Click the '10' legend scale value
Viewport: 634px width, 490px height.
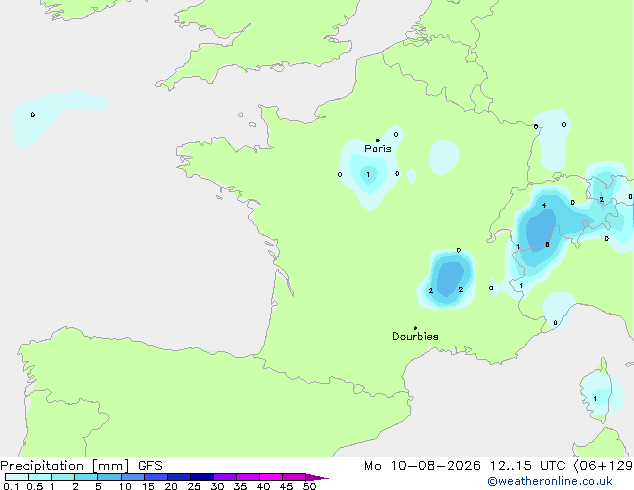125,486
